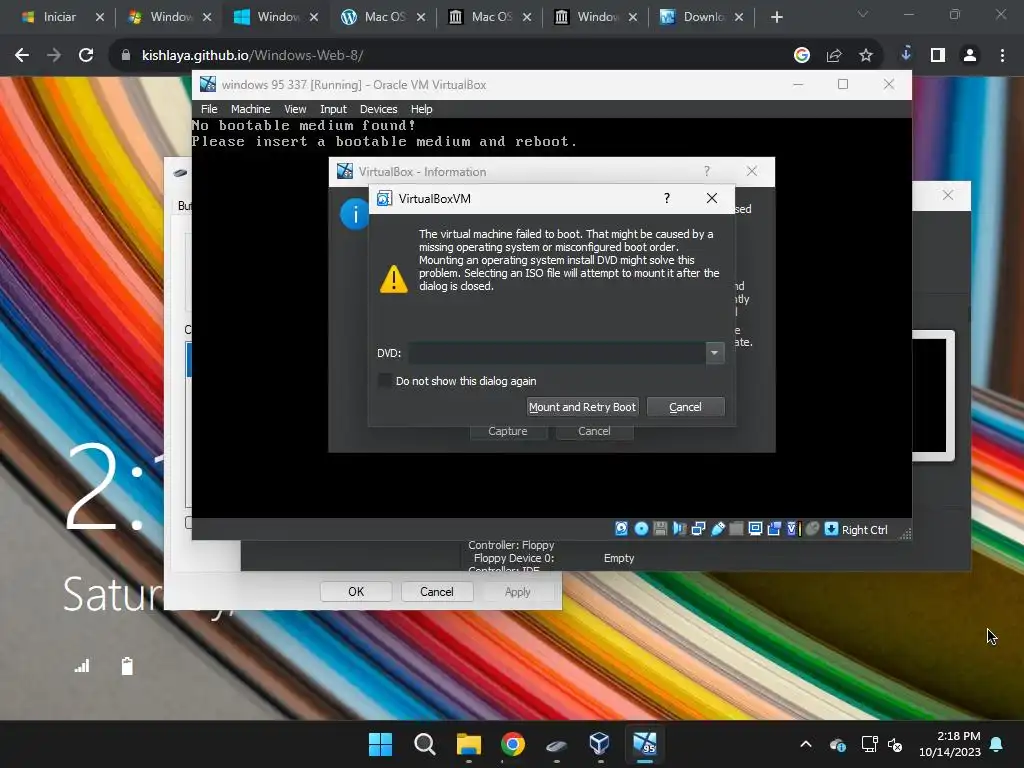Reload the browser page
Image resolution: width=1024 pixels, height=768 pixels.
[x=86, y=56]
